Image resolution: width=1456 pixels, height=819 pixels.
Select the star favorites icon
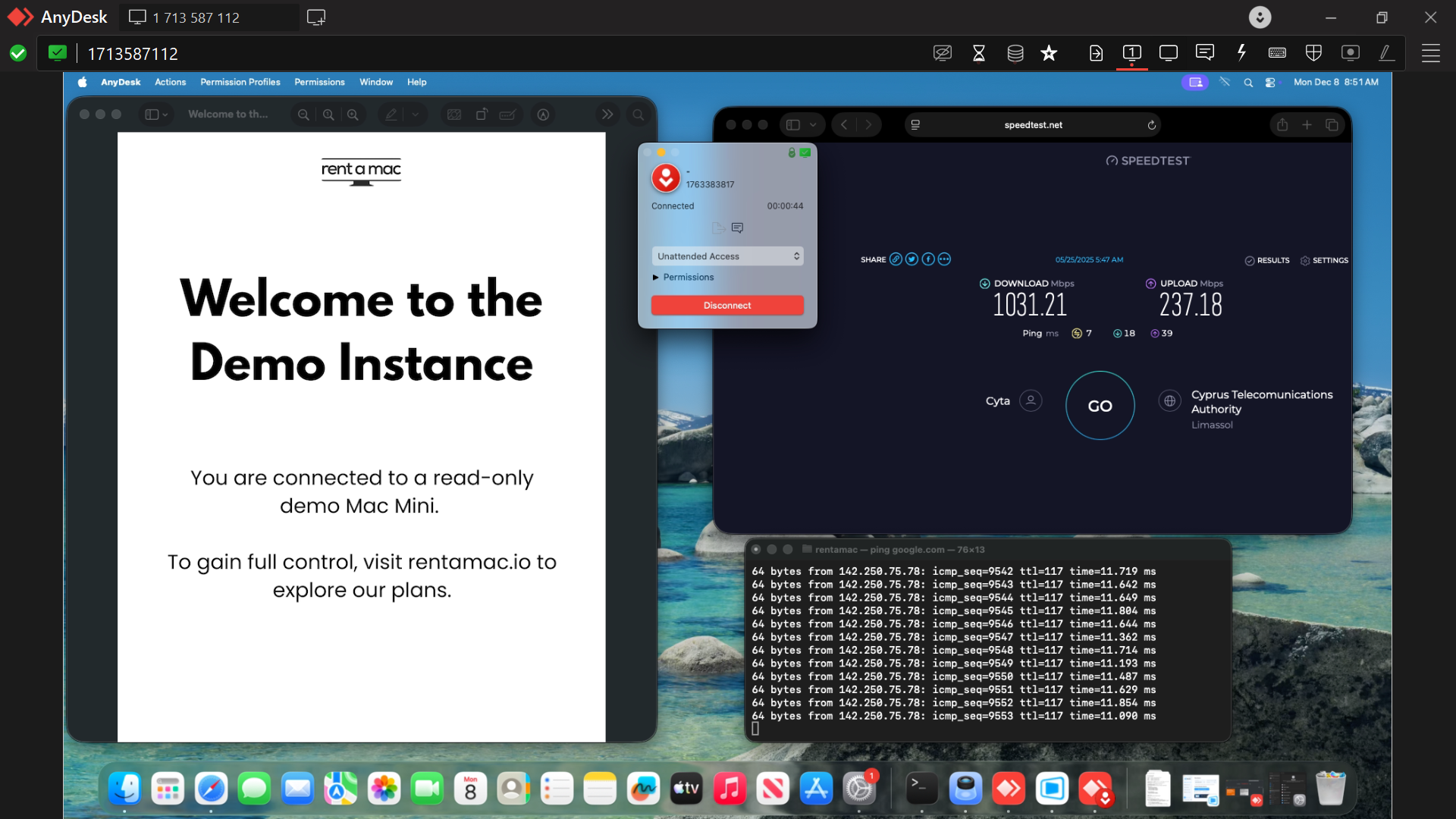pos(1049,53)
